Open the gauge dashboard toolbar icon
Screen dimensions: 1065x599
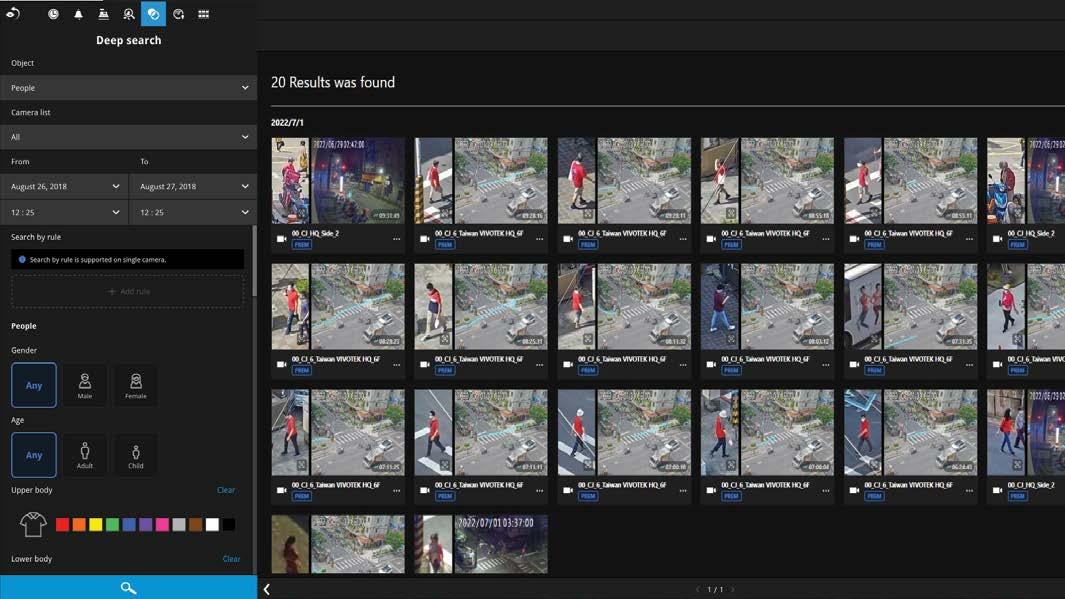[x=179, y=14]
